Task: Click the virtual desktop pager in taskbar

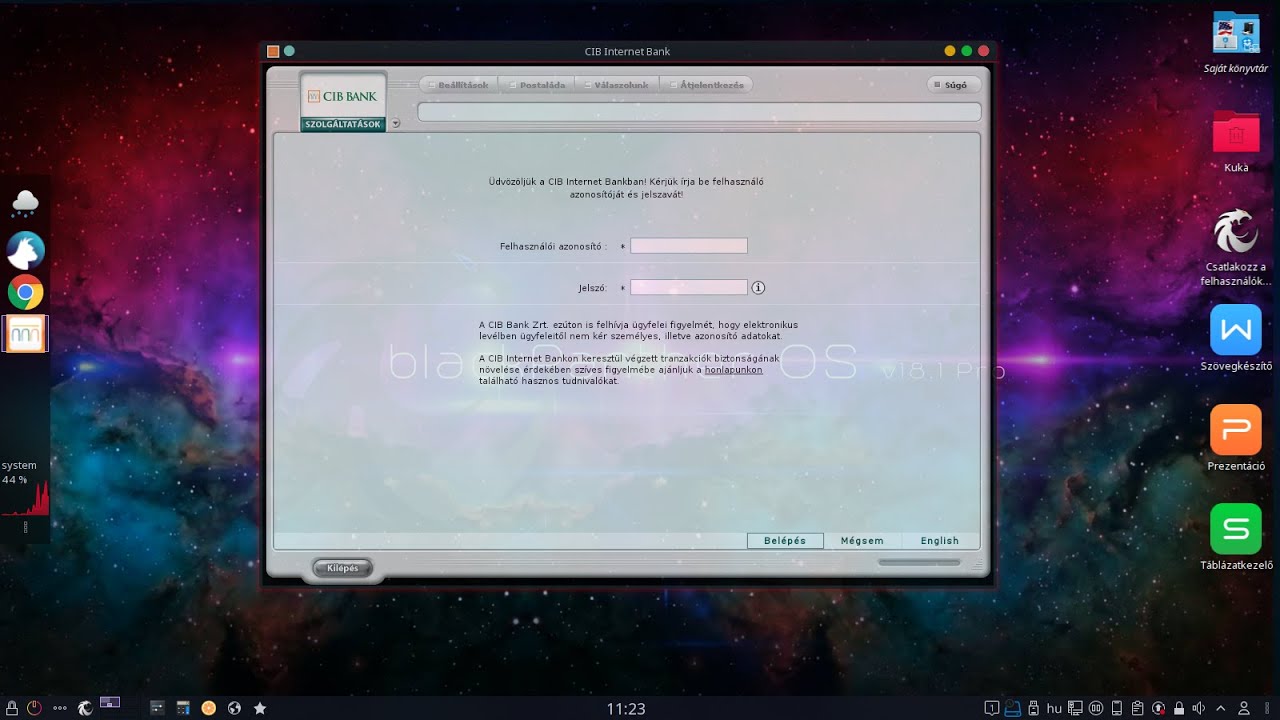Action: pyautogui.click(x=110, y=703)
